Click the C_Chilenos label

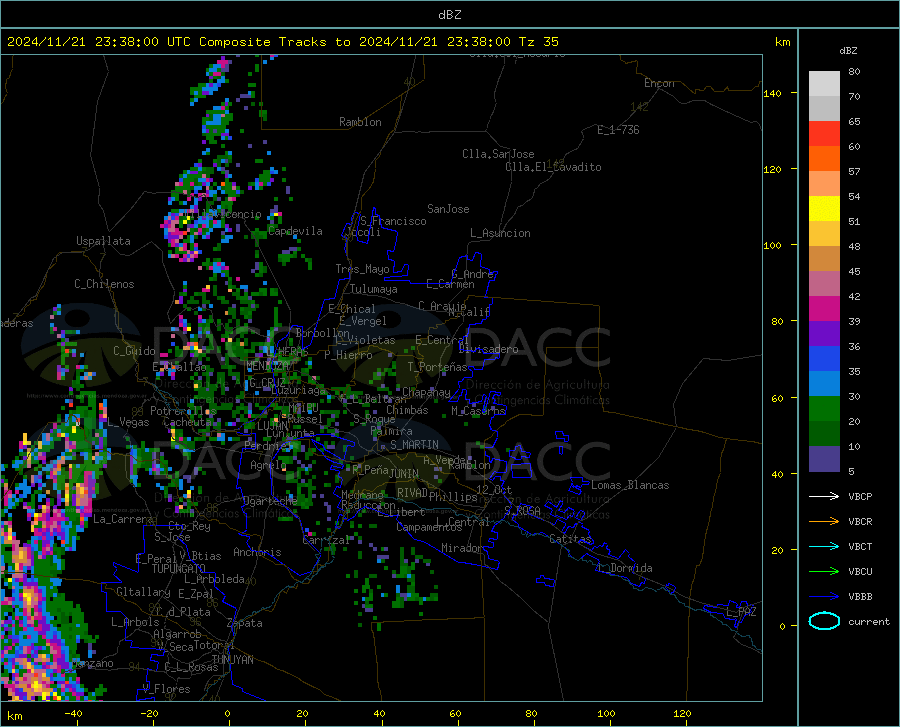click(104, 284)
